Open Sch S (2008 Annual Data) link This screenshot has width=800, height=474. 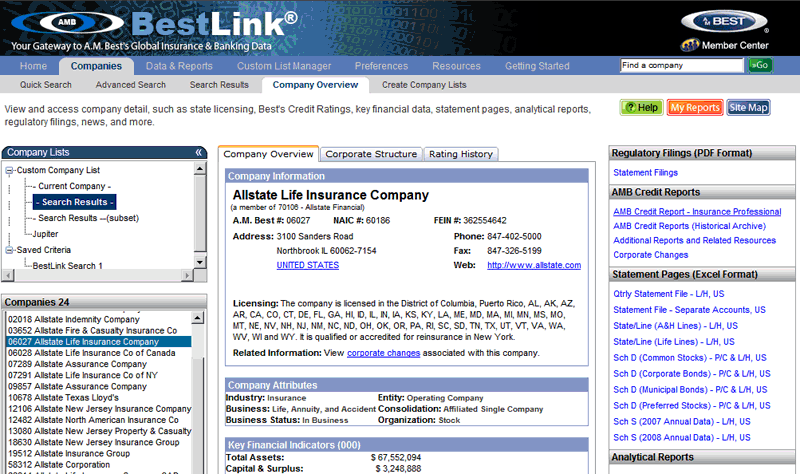682,437
